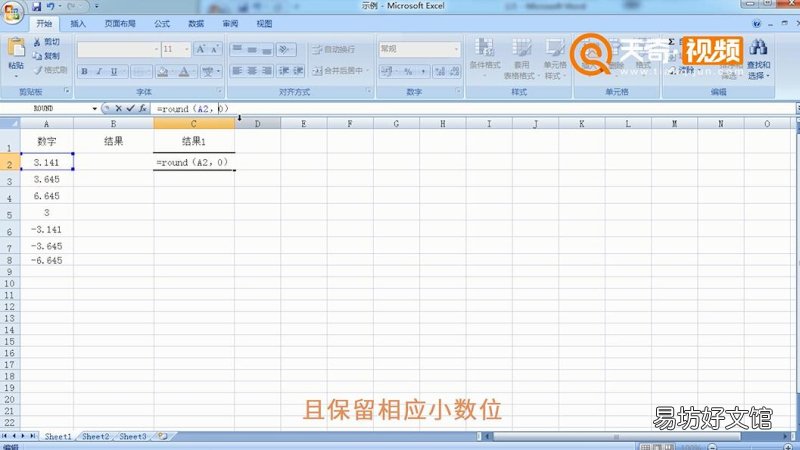Open the 审阅 (Review) ribbon tab
800x450 pixels.
coord(230,23)
